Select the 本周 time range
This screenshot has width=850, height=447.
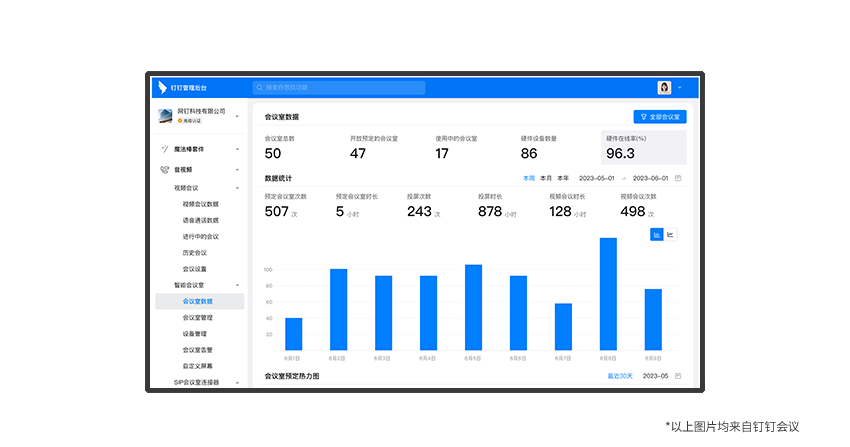[x=529, y=178]
